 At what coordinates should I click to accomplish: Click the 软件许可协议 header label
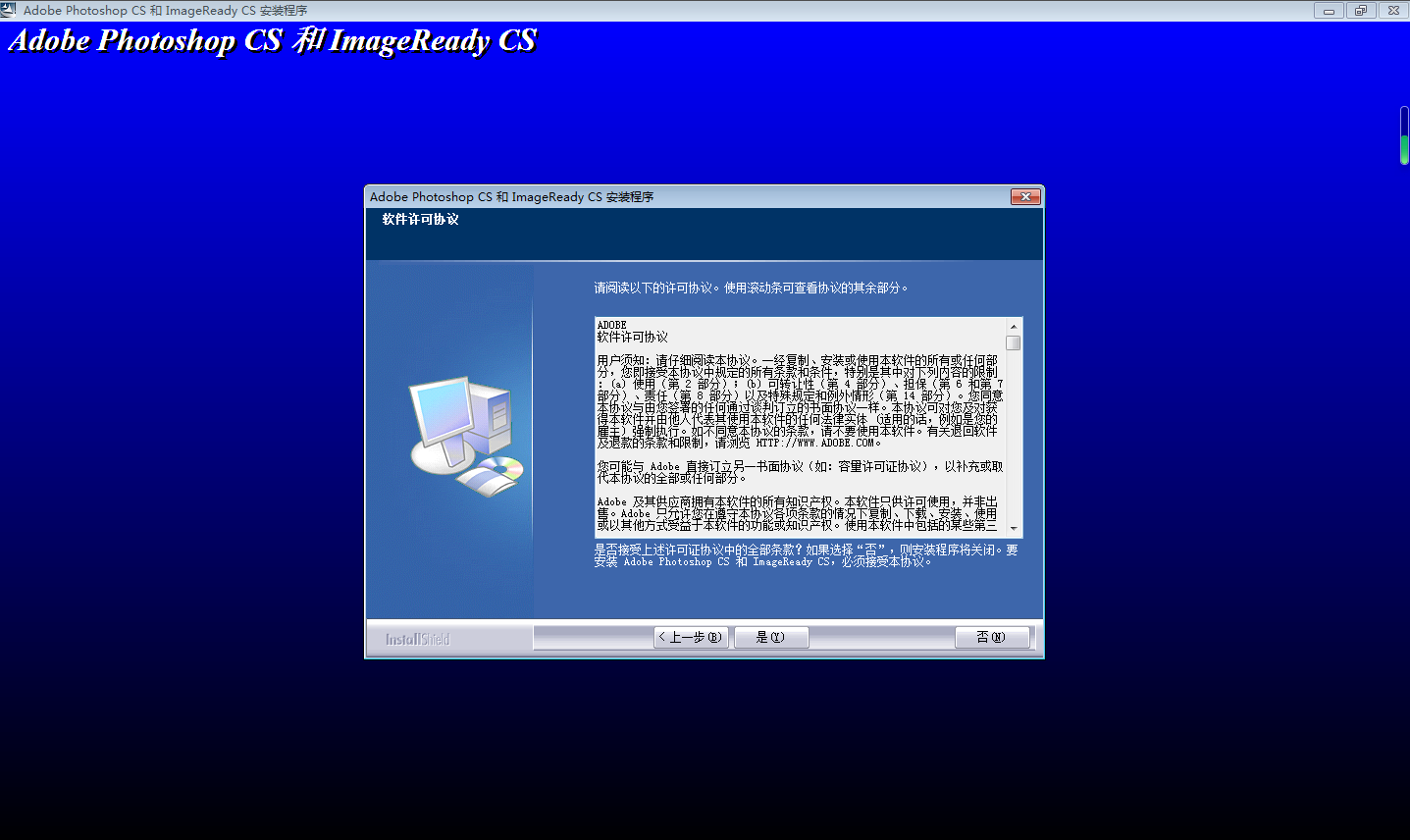click(420, 220)
